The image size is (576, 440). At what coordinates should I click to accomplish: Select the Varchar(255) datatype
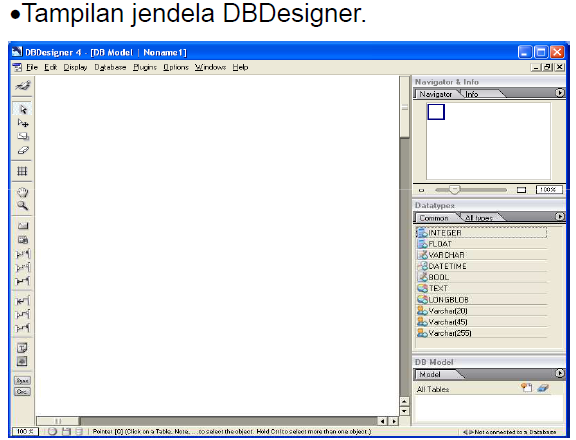click(x=482, y=333)
